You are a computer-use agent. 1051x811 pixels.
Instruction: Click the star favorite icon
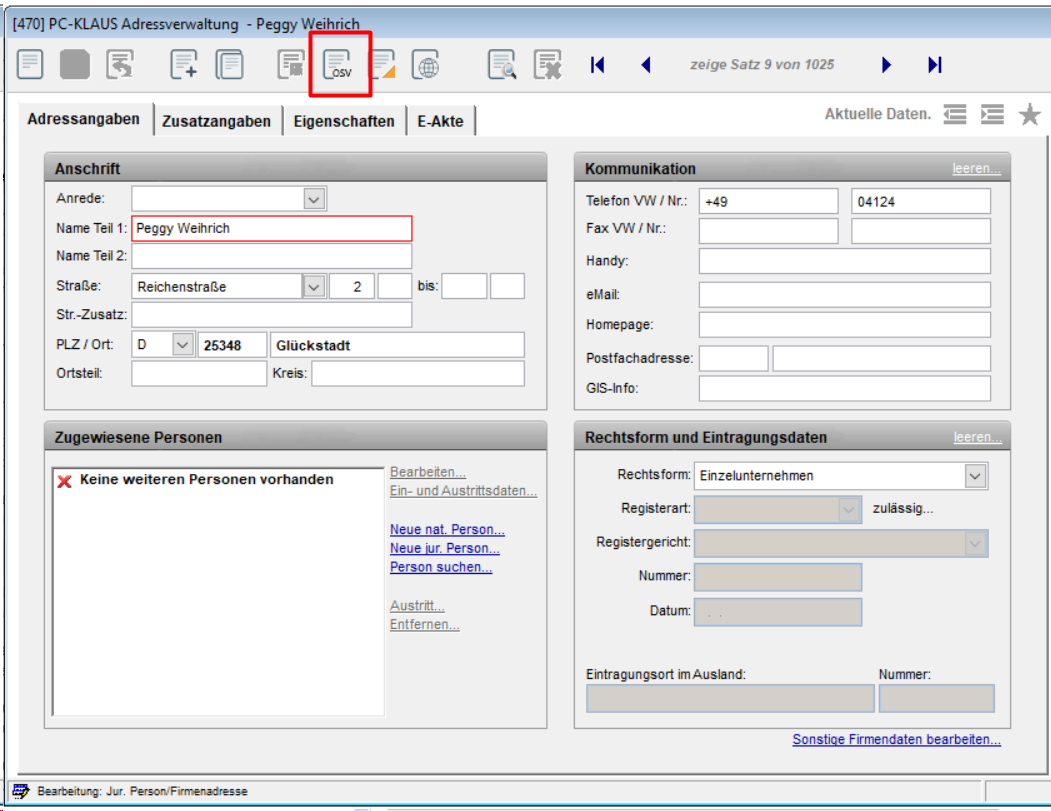click(1029, 115)
